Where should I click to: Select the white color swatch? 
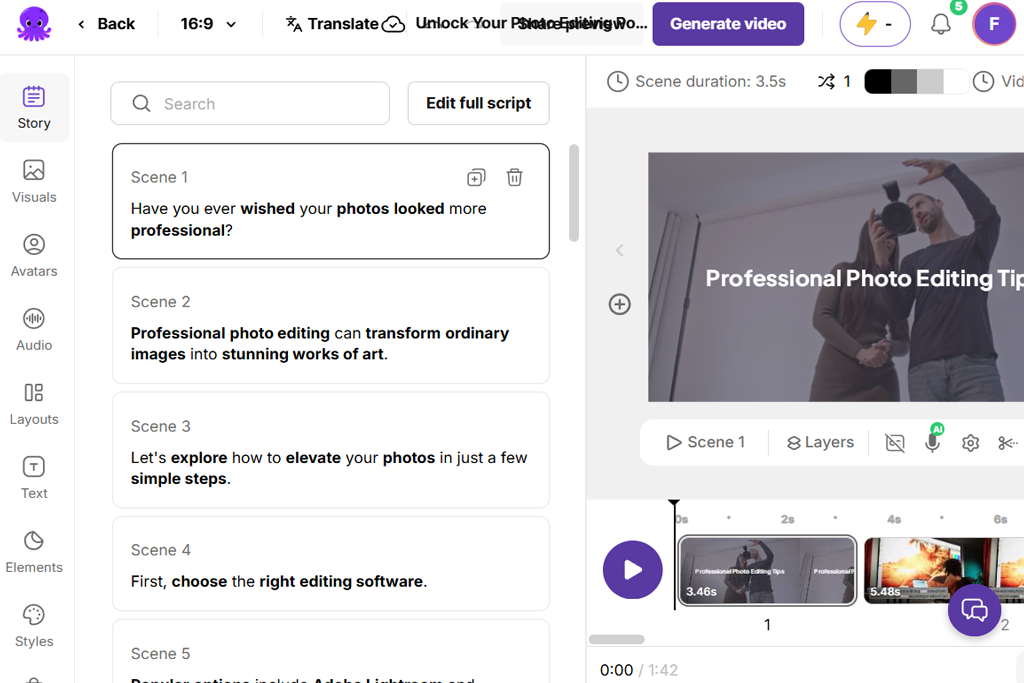pyautogui.click(x=955, y=82)
